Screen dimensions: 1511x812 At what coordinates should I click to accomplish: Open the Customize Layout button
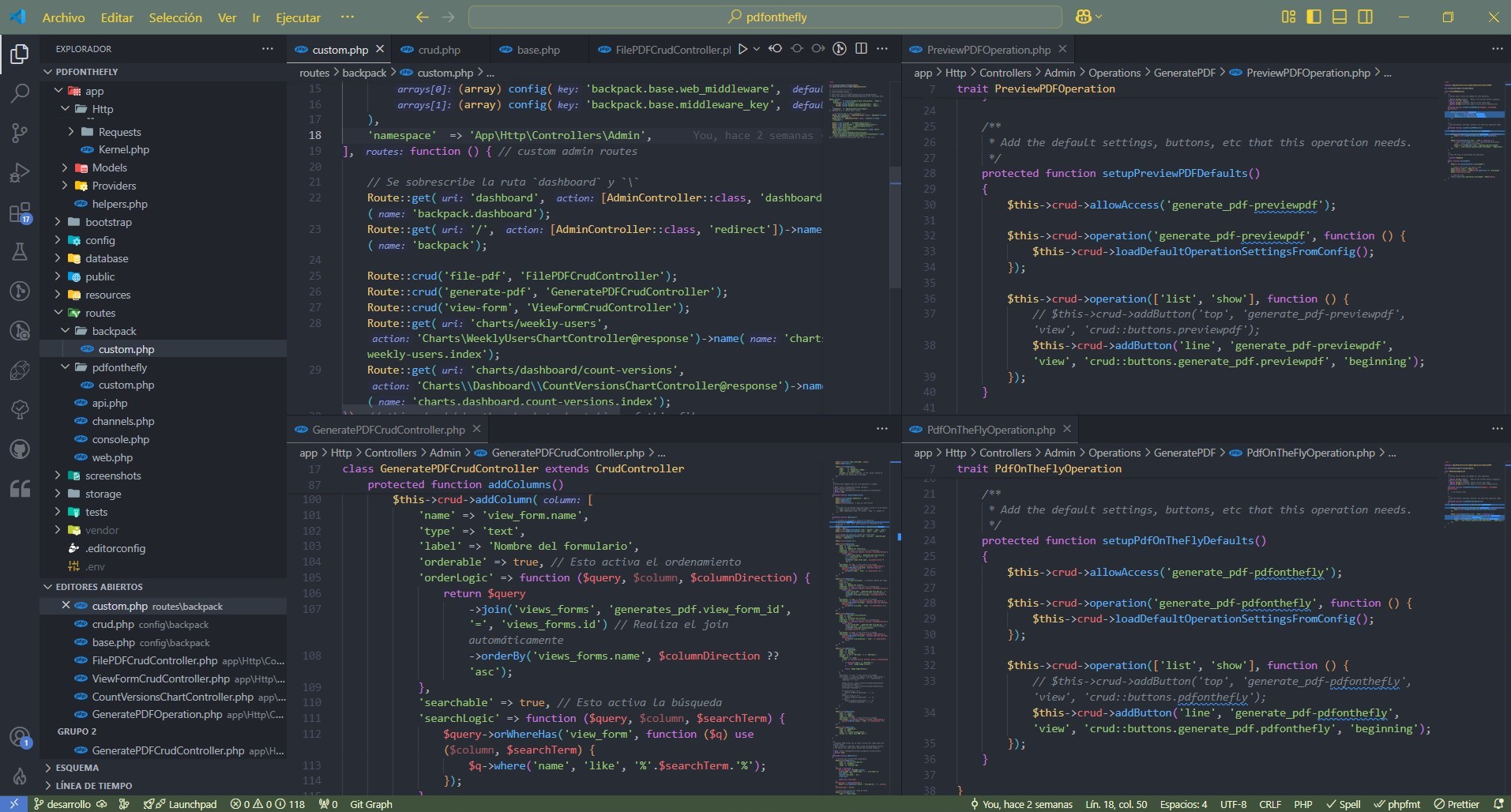pos(1288,17)
